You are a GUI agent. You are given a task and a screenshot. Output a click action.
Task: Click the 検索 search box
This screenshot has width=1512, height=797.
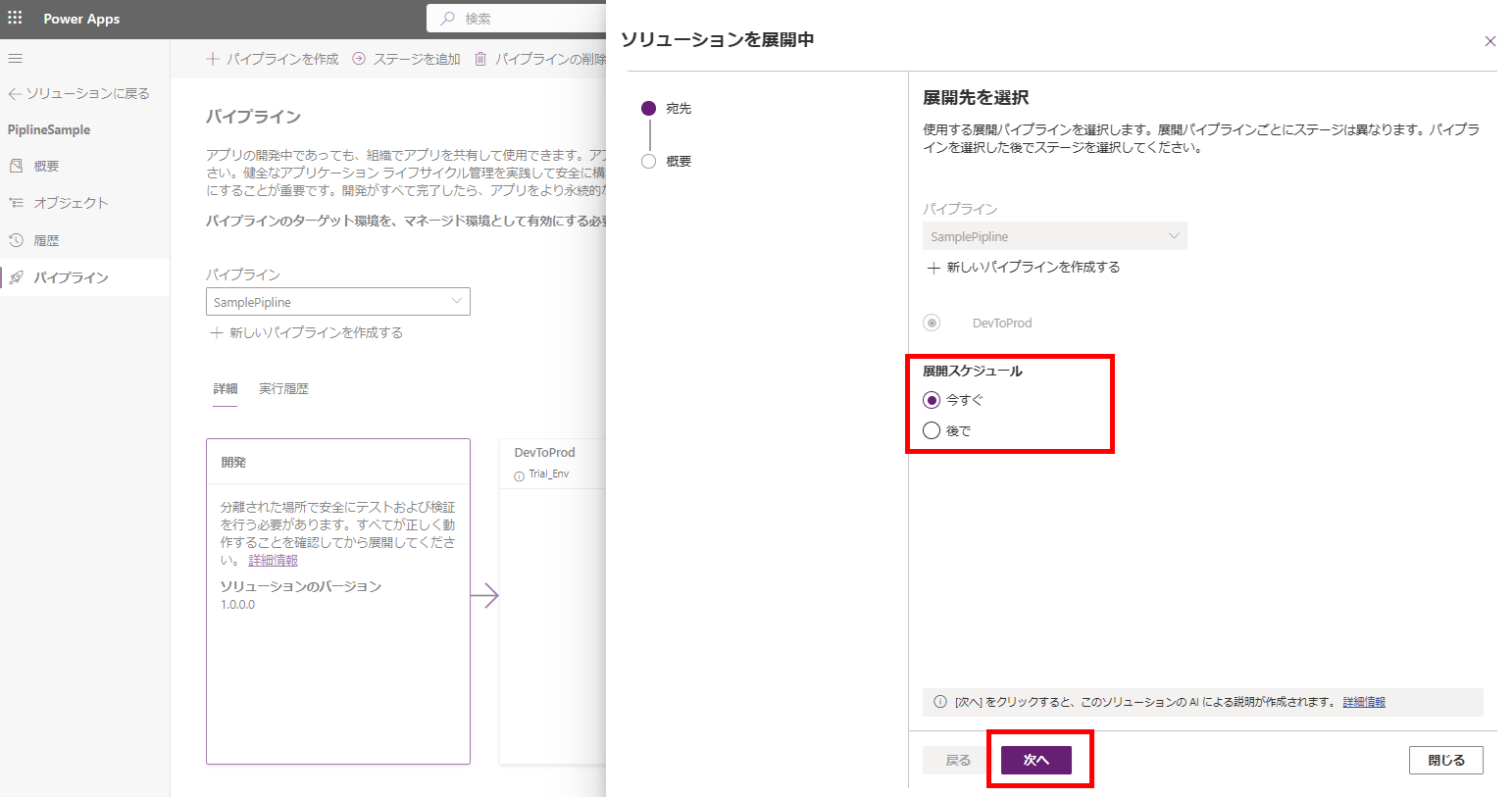coord(520,19)
